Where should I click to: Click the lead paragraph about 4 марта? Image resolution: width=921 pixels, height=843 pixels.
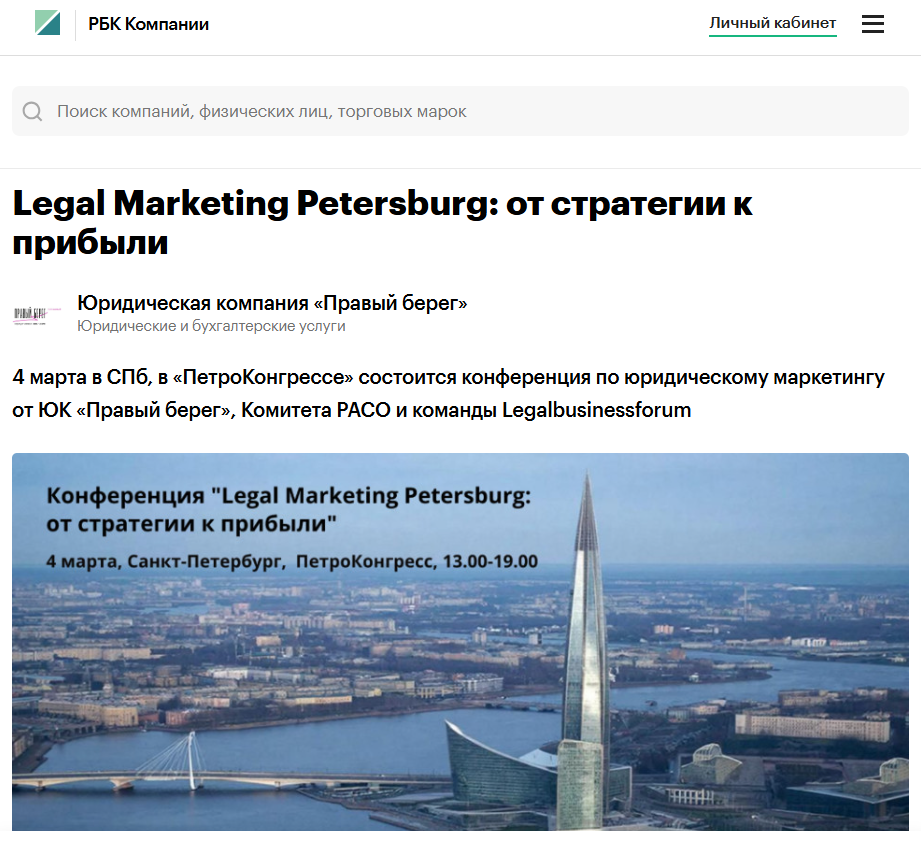[448, 394]
